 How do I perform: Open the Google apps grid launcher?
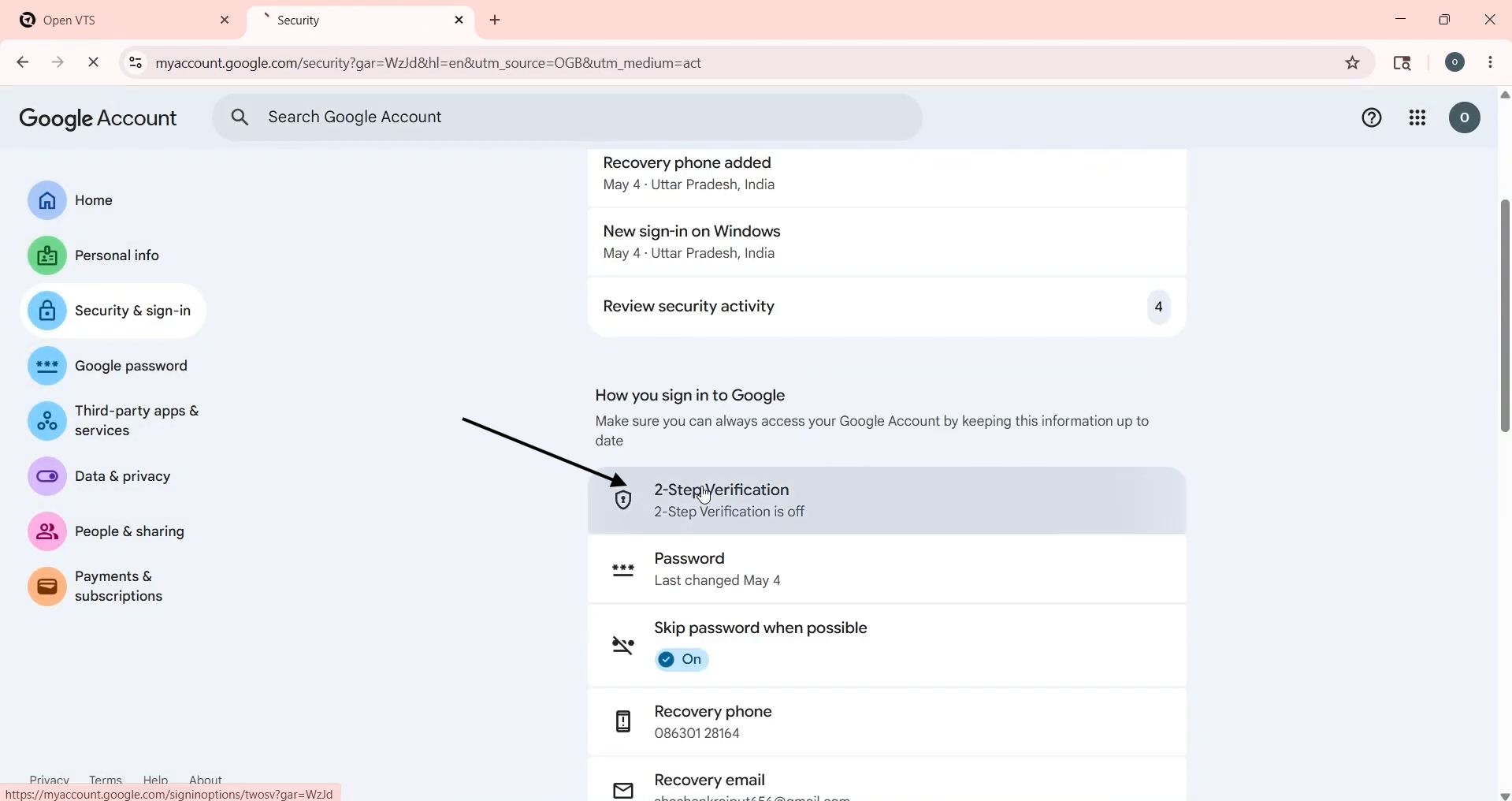(x=1417, y=118)
